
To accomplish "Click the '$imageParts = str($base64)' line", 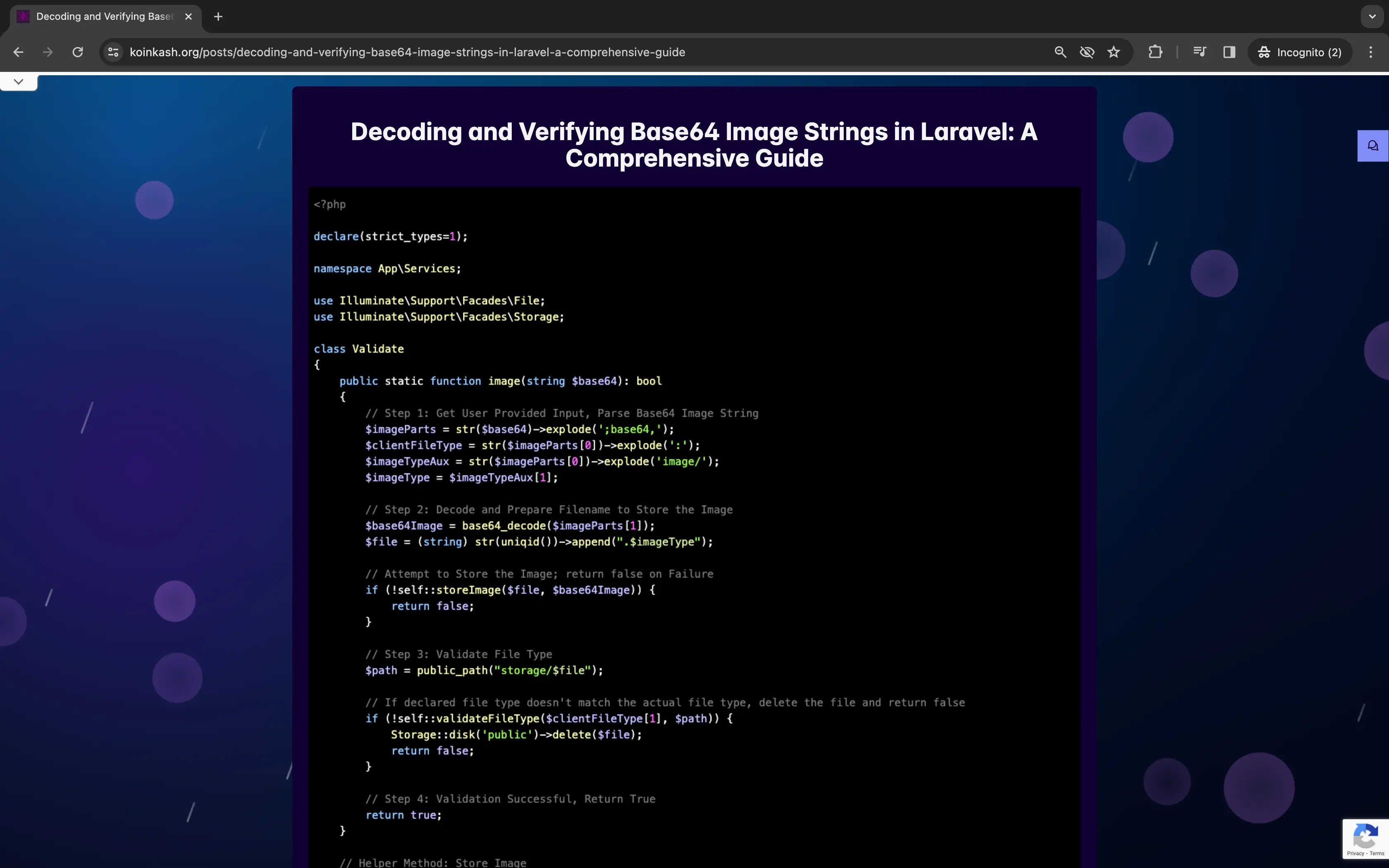I will pyautogui.click(x=520, y=429).
